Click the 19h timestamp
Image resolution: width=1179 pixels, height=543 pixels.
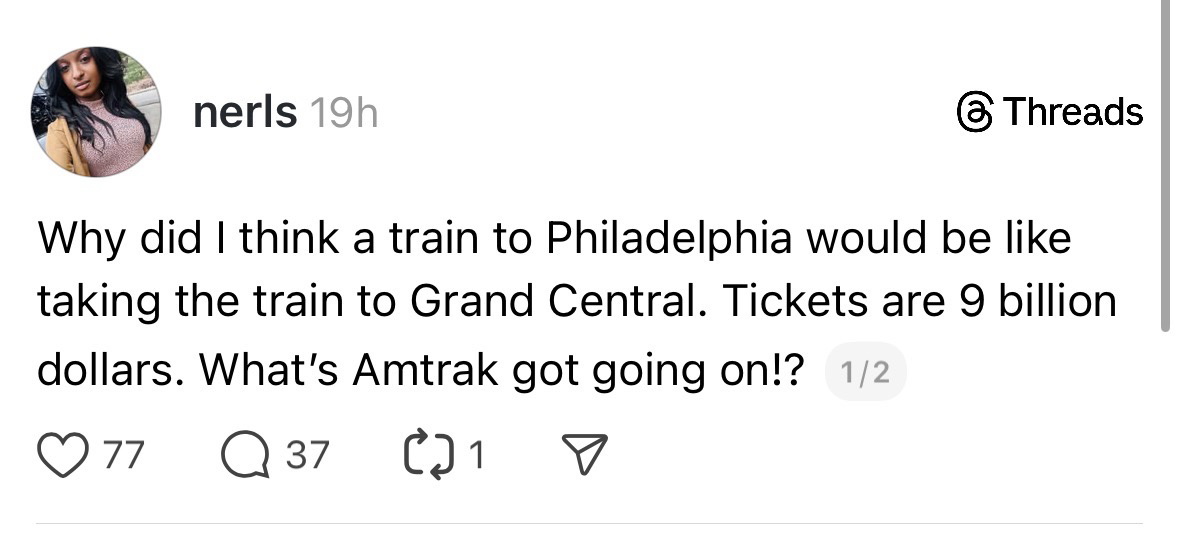click(343, 114)
